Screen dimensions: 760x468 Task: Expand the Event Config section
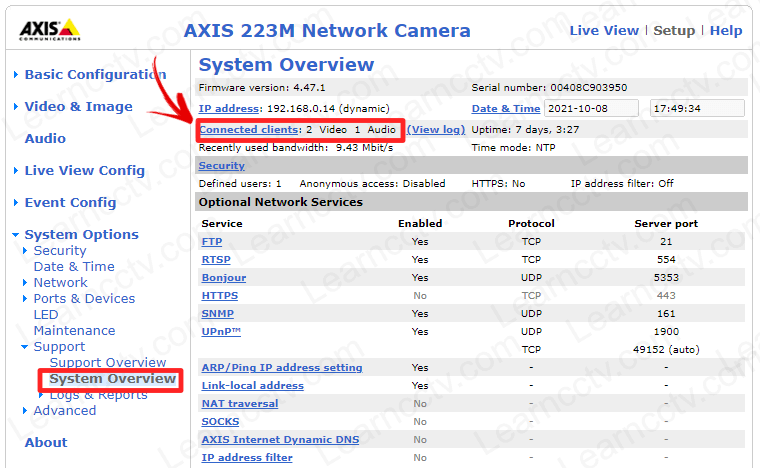coord(70,203)
